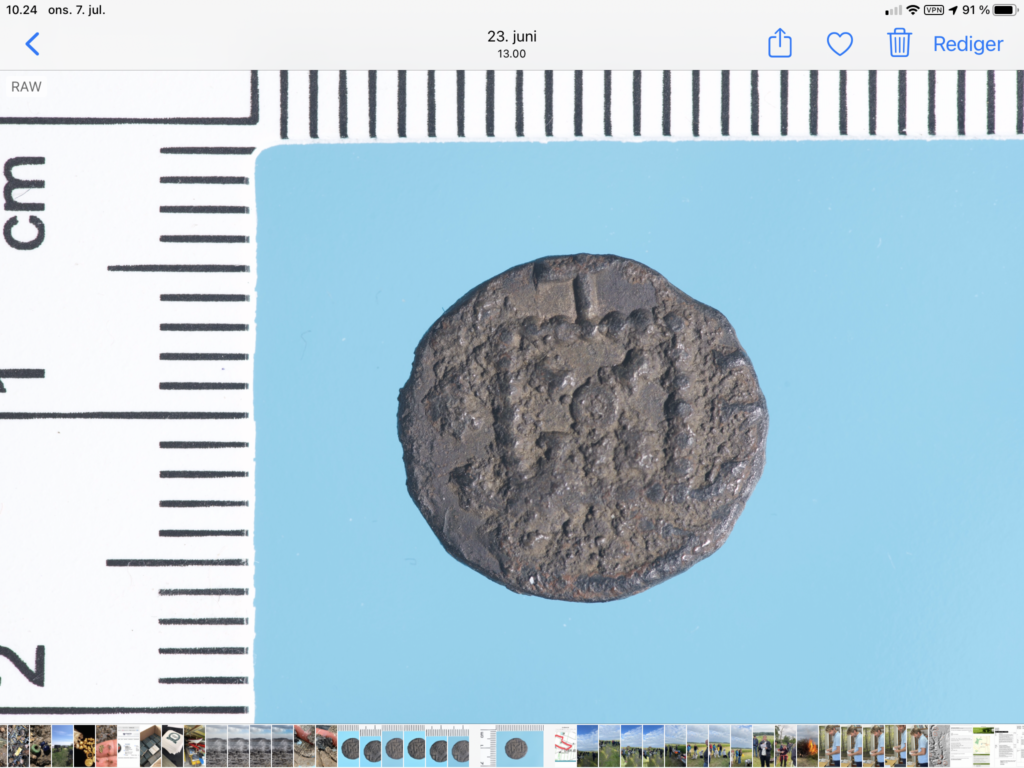Mark the photo as favorite with the heart
The image size is (1024, 768).
coord(840,44)
